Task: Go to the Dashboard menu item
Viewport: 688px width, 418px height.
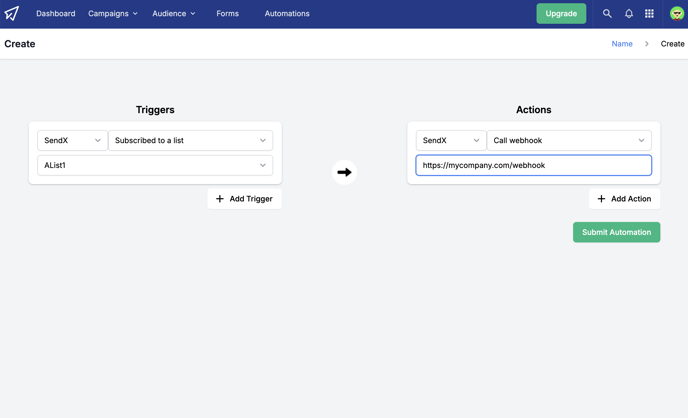Action: point(56,14)
